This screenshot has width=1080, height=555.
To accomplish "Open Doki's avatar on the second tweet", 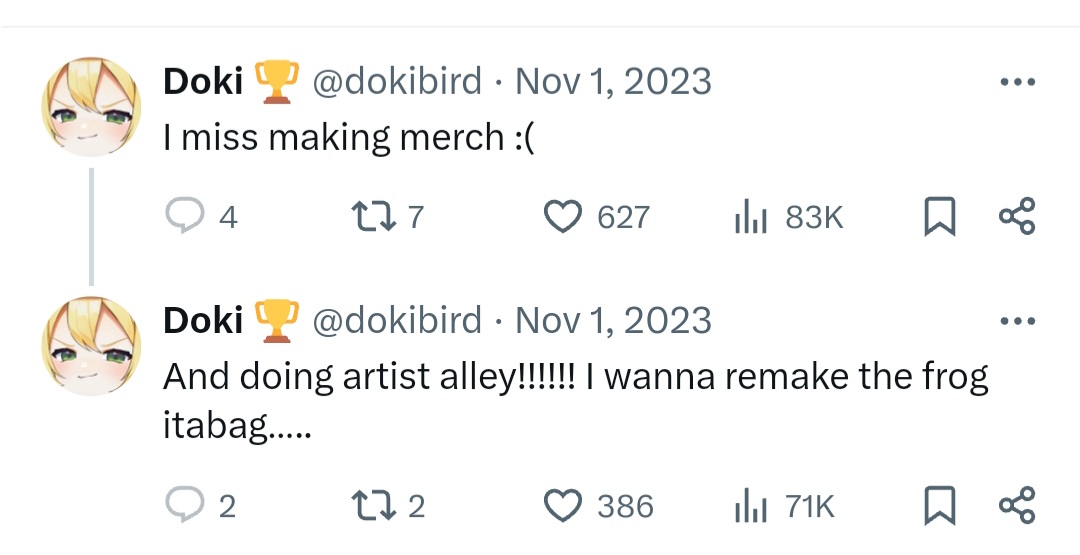I will click(91, 347).
